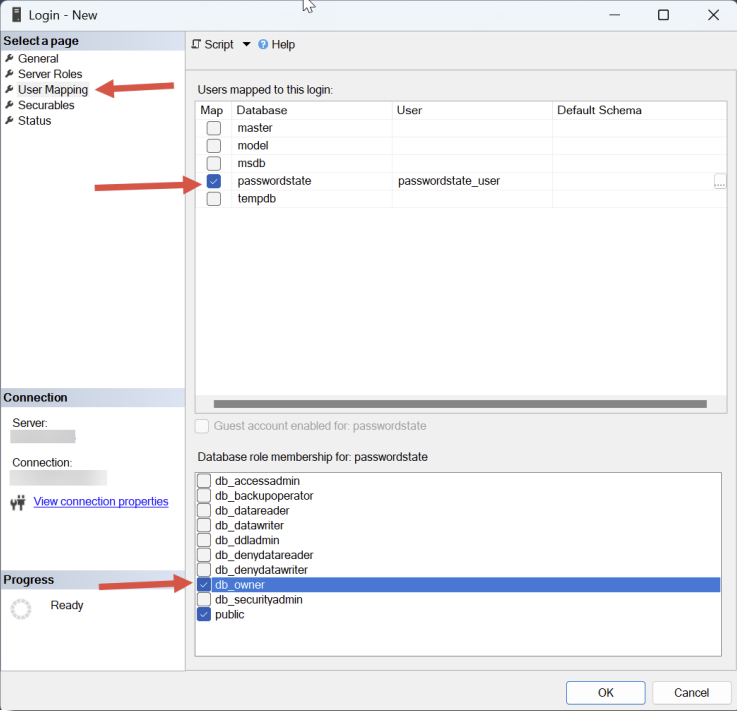This screenshot has width=737, height=711.
Task: Click the horizontal scrollbar of users list
Action: coord(460,404)
